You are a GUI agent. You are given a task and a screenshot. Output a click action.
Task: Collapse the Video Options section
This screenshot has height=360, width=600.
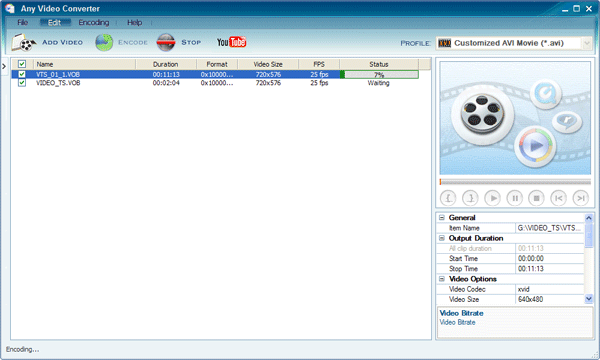click(x=442, y=279)
